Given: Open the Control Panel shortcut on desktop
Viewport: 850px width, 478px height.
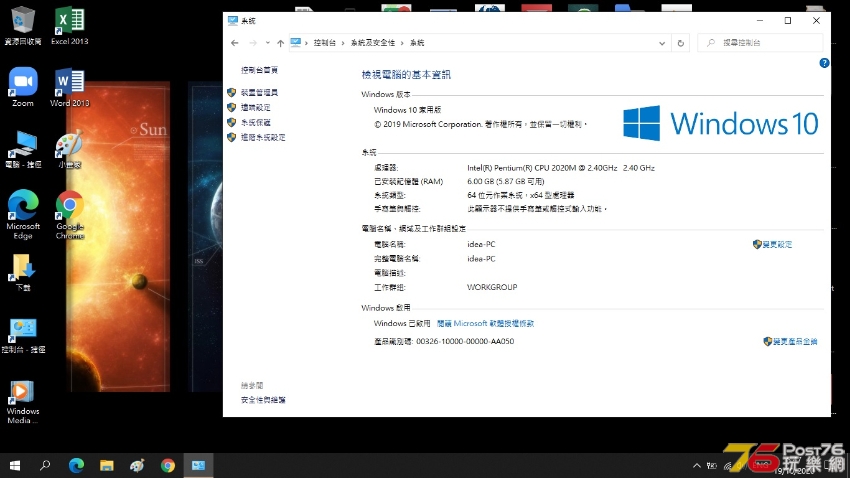Looking at the screenshot, I should coord(23,335).
